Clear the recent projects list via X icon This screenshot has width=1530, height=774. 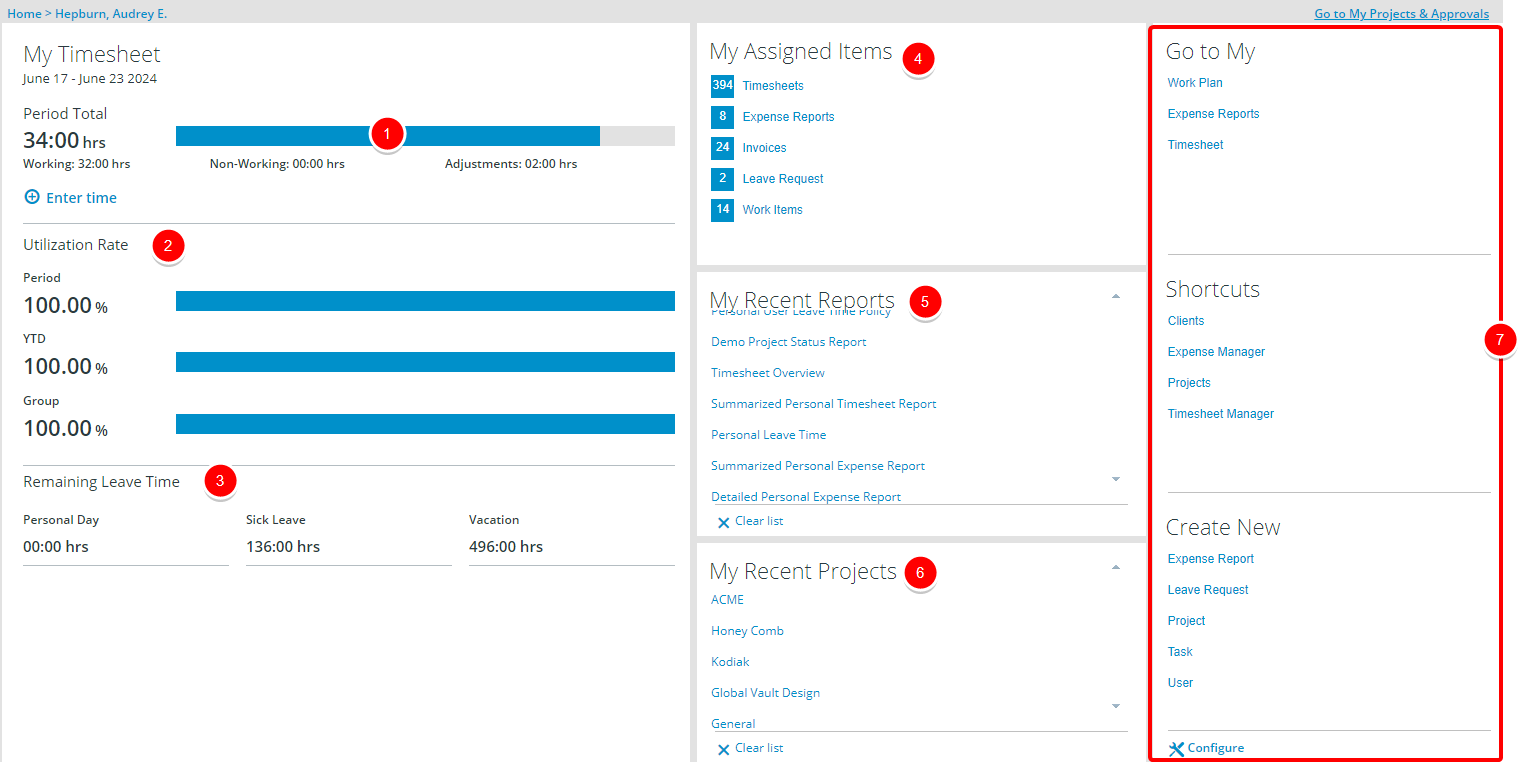(724, 747)
